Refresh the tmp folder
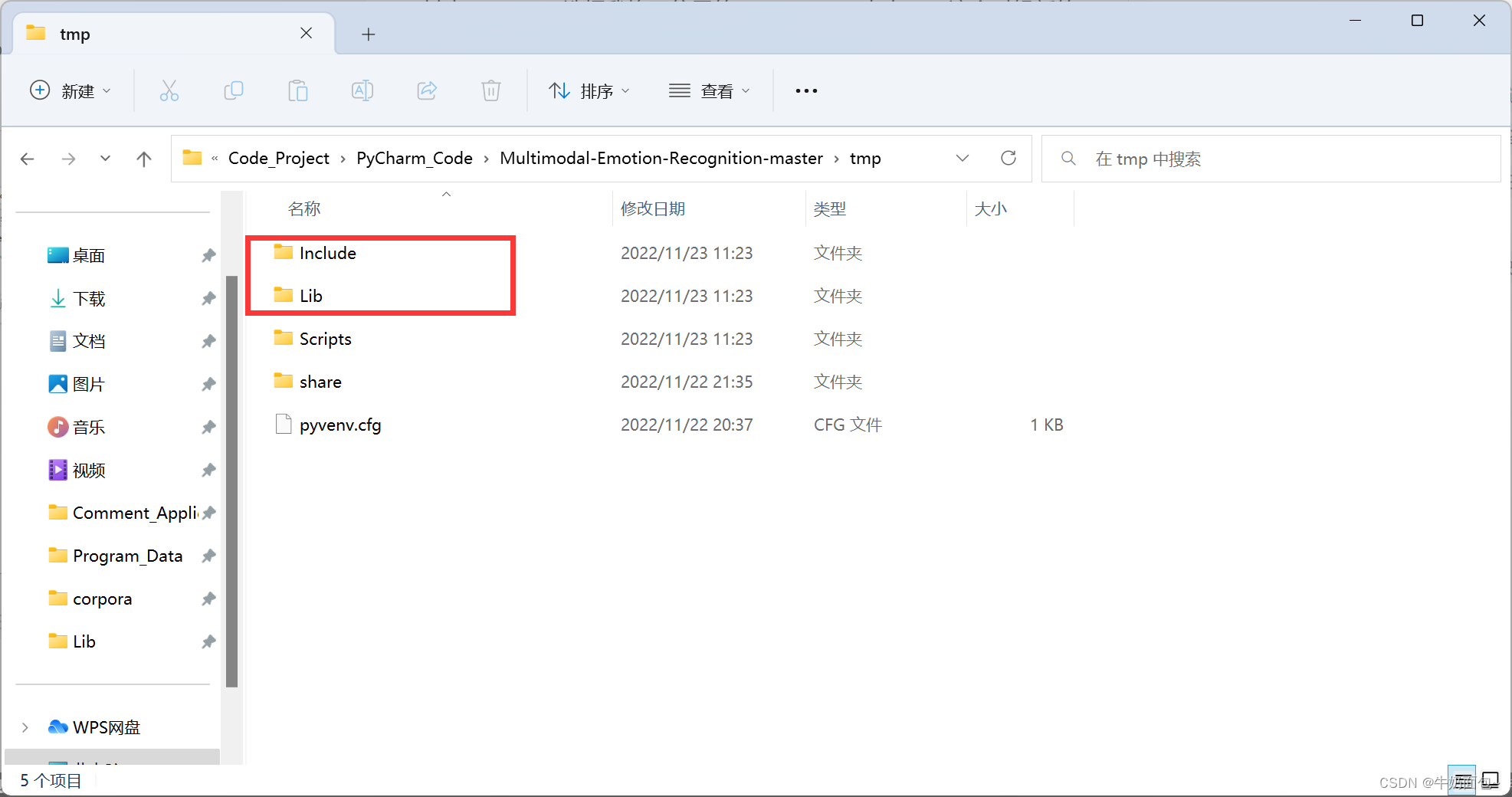Viewport: 1512px width, 797px height. coord(1009,158)
